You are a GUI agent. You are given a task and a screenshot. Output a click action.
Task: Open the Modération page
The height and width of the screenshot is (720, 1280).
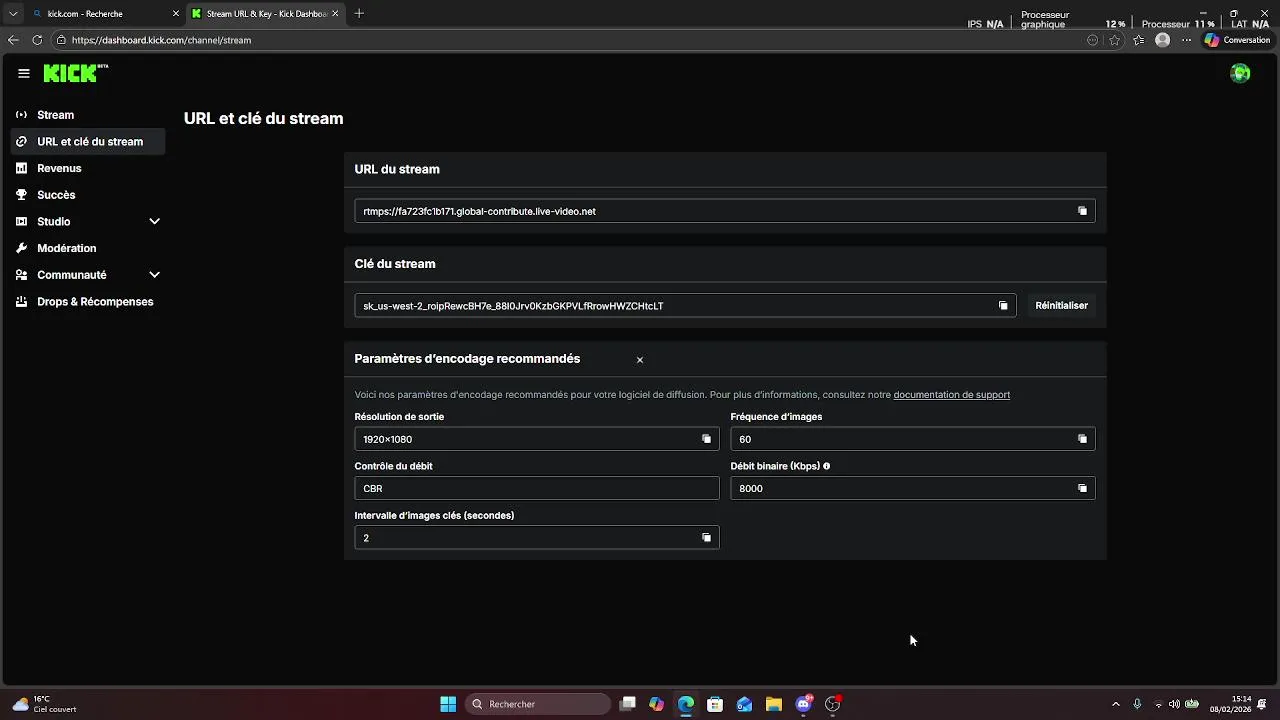point(88,248)
